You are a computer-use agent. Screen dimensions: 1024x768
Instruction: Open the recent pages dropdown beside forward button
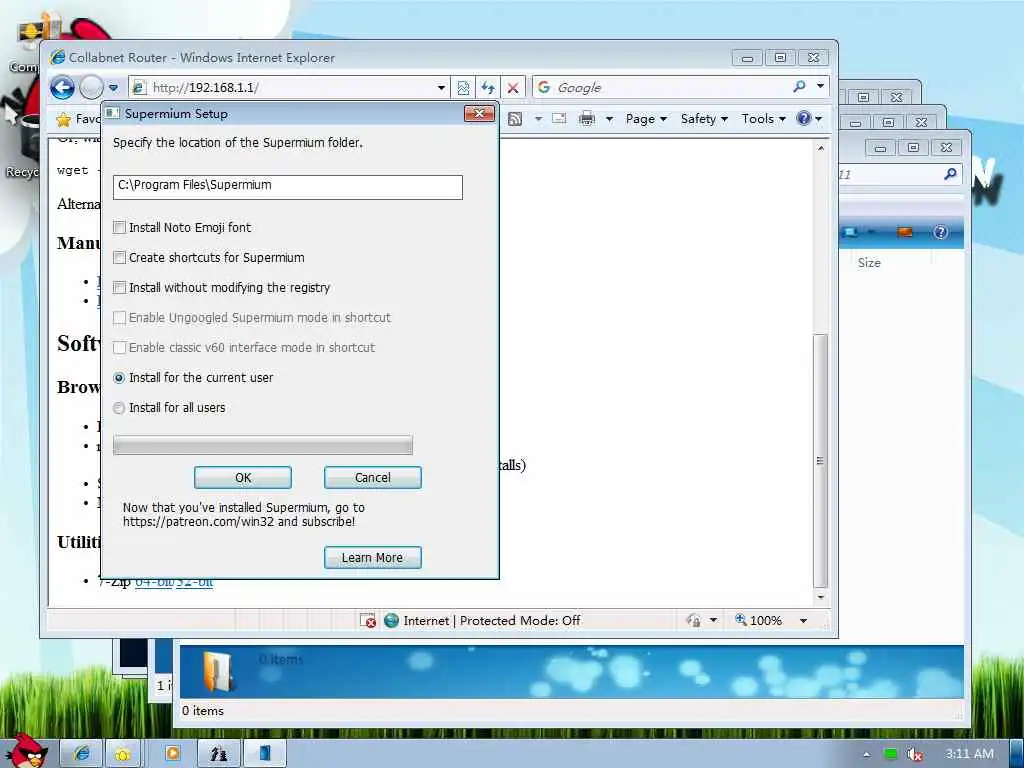tap(114, 87)
